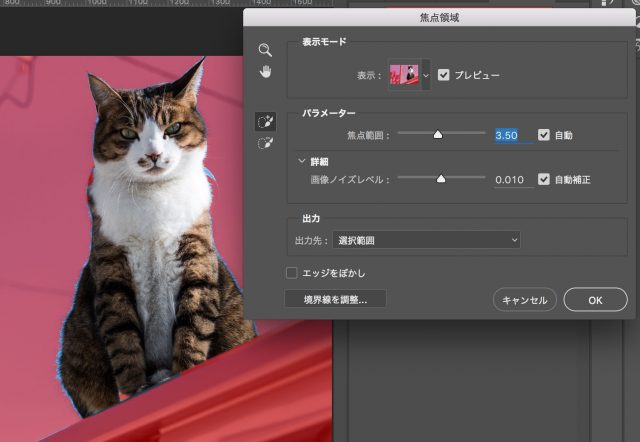Toggle the プレビュー checkbox
This screenshot has height=442, width=640.
(444, 75)
